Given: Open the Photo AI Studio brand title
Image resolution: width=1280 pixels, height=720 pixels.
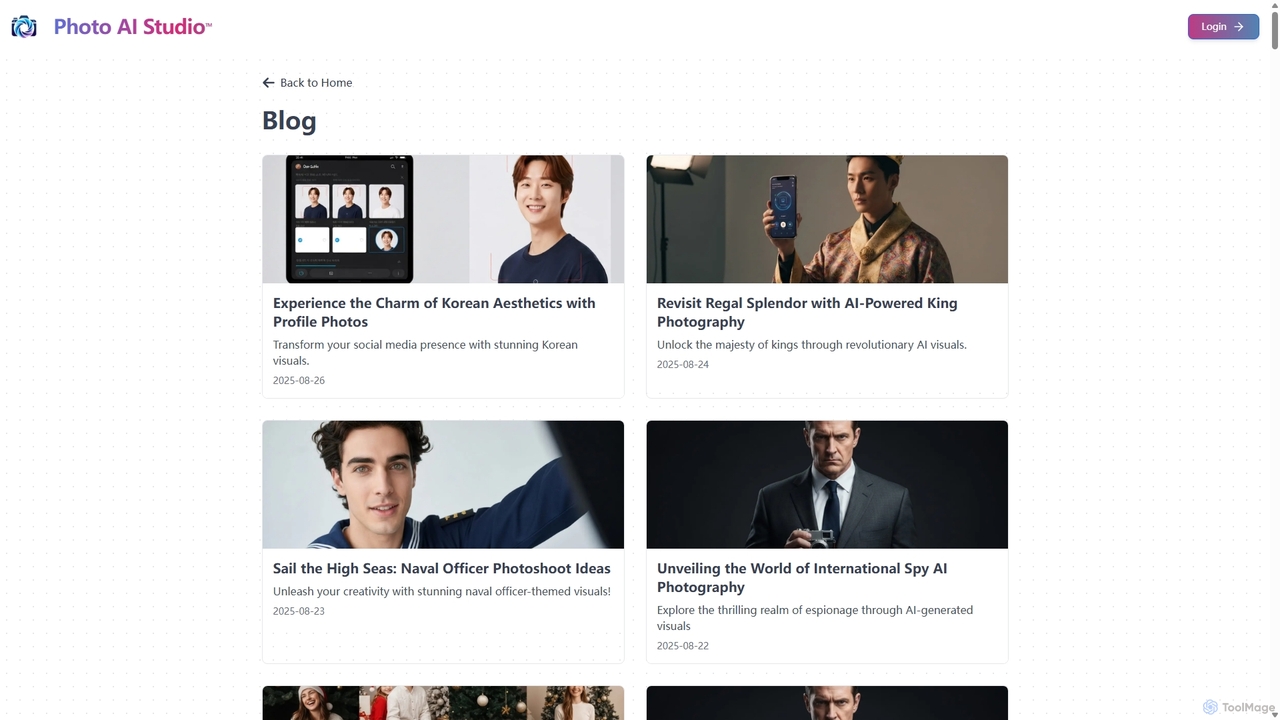Looking at the screenshot, I should 132,27.
